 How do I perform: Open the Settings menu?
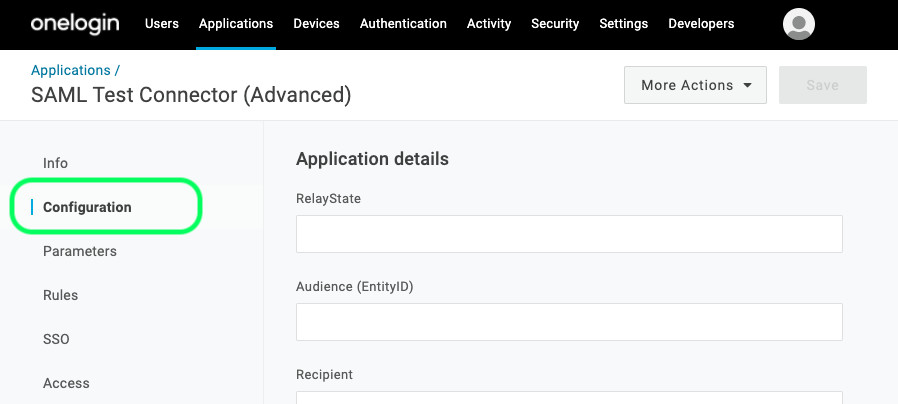[623, 24]
